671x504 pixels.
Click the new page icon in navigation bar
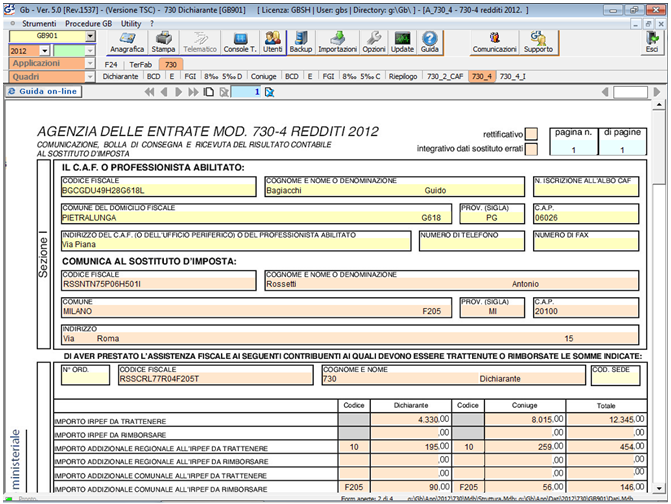click(209, 92)
